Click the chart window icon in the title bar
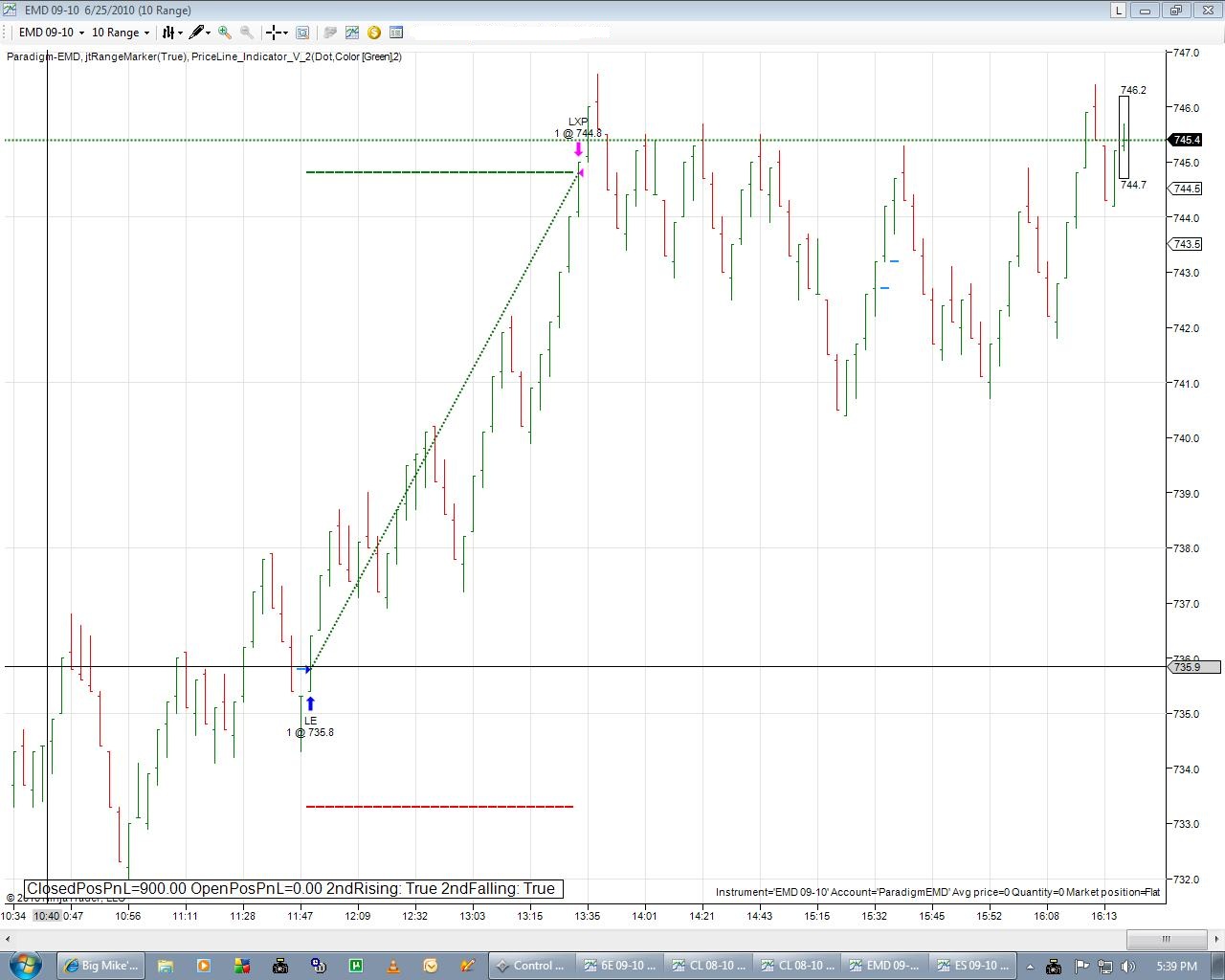 pyautogui.click(x=11, y=10)
